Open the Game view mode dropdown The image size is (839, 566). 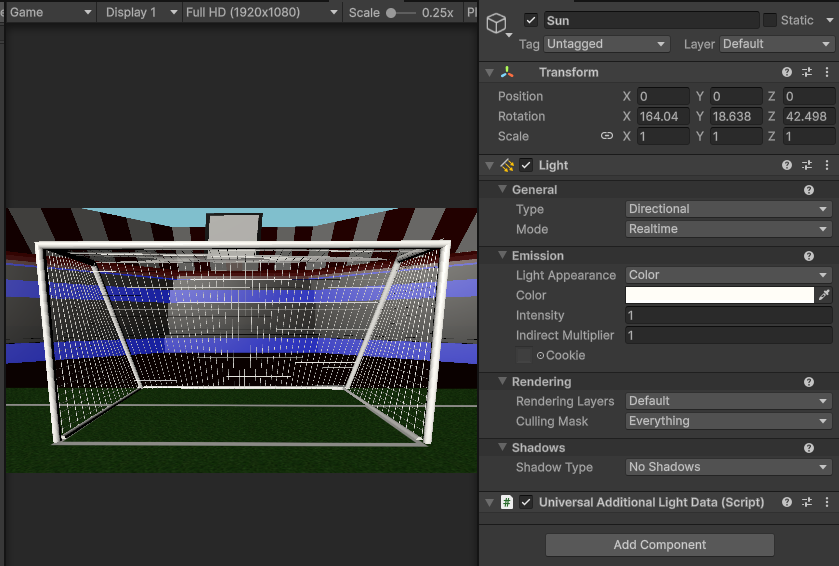pyautogui.click(x=50, y=12)
